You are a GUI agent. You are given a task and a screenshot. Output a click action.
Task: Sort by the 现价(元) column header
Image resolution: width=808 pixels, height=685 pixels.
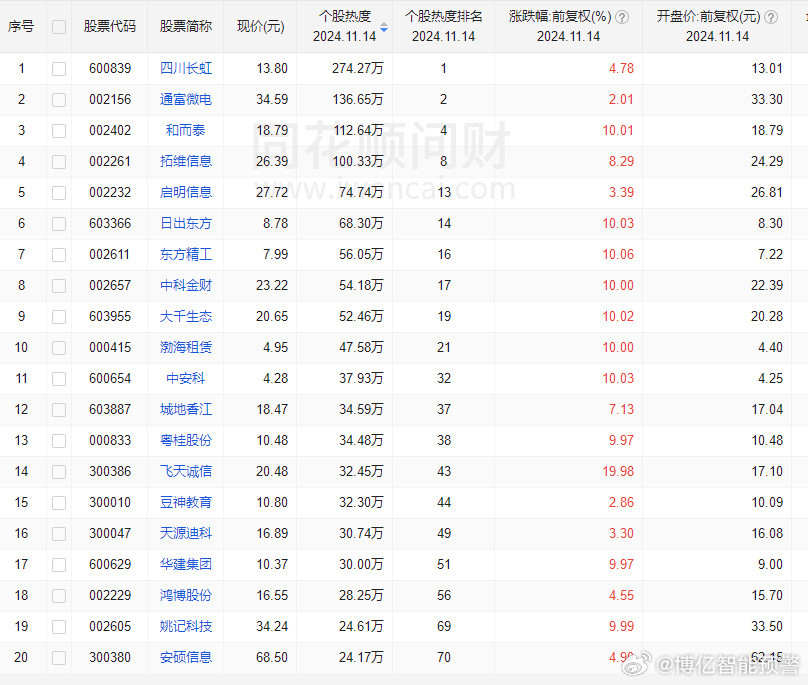[260, 26]
